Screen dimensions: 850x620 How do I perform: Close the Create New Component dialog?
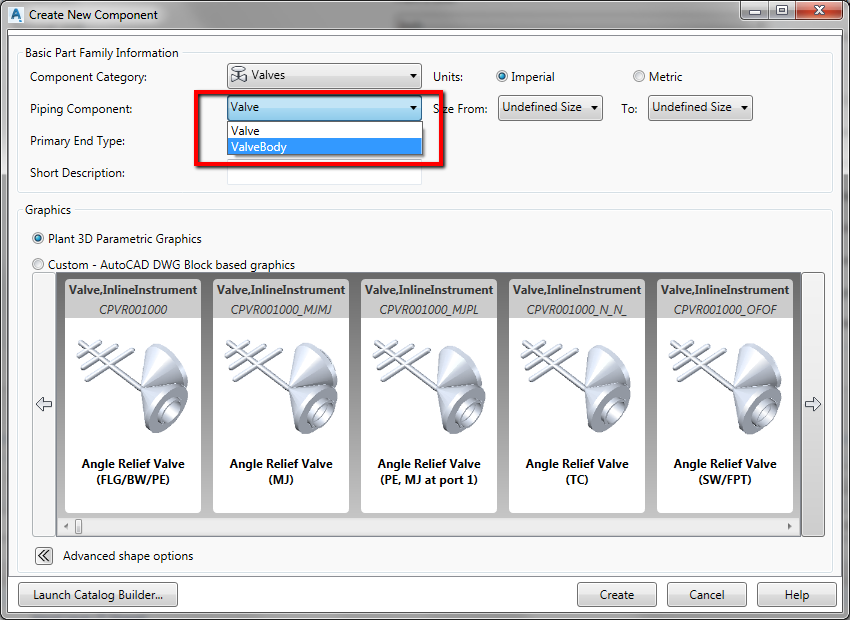pos(820,10)
